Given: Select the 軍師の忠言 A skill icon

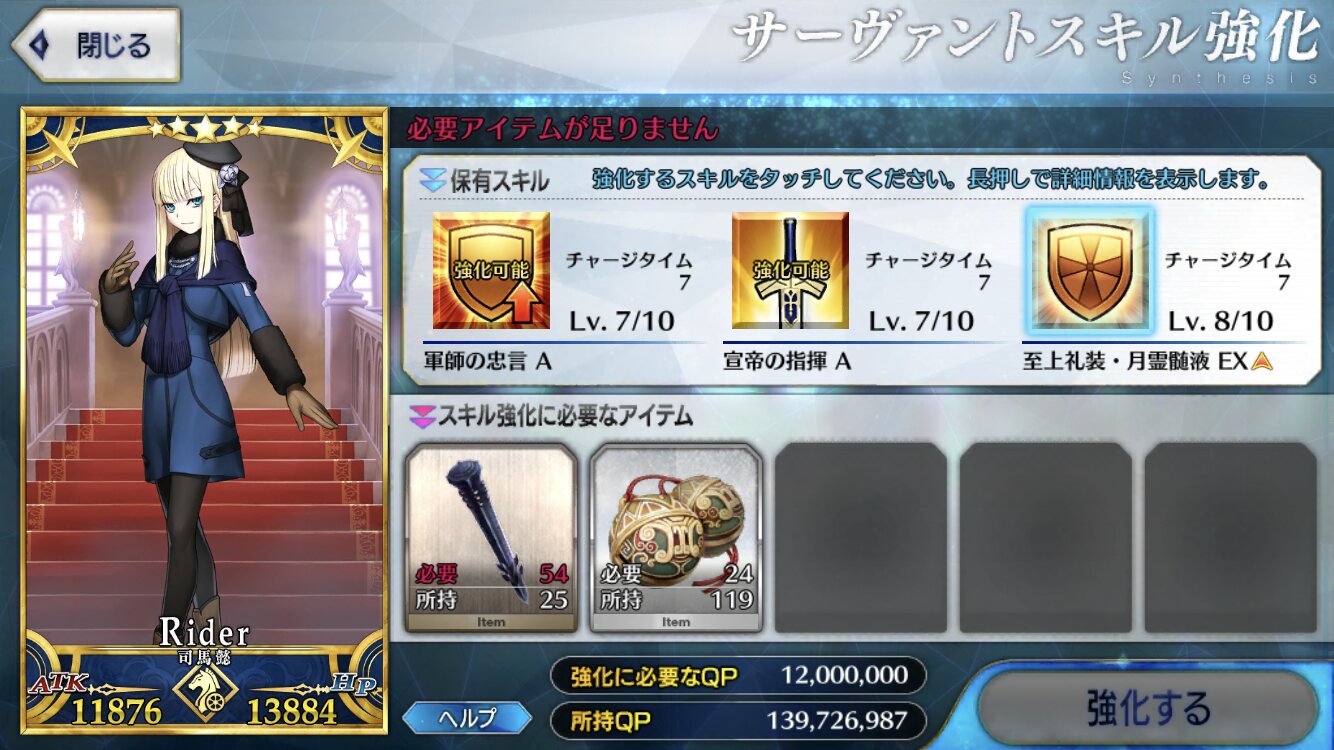Looking at the screenshot, I should [491, 271].
